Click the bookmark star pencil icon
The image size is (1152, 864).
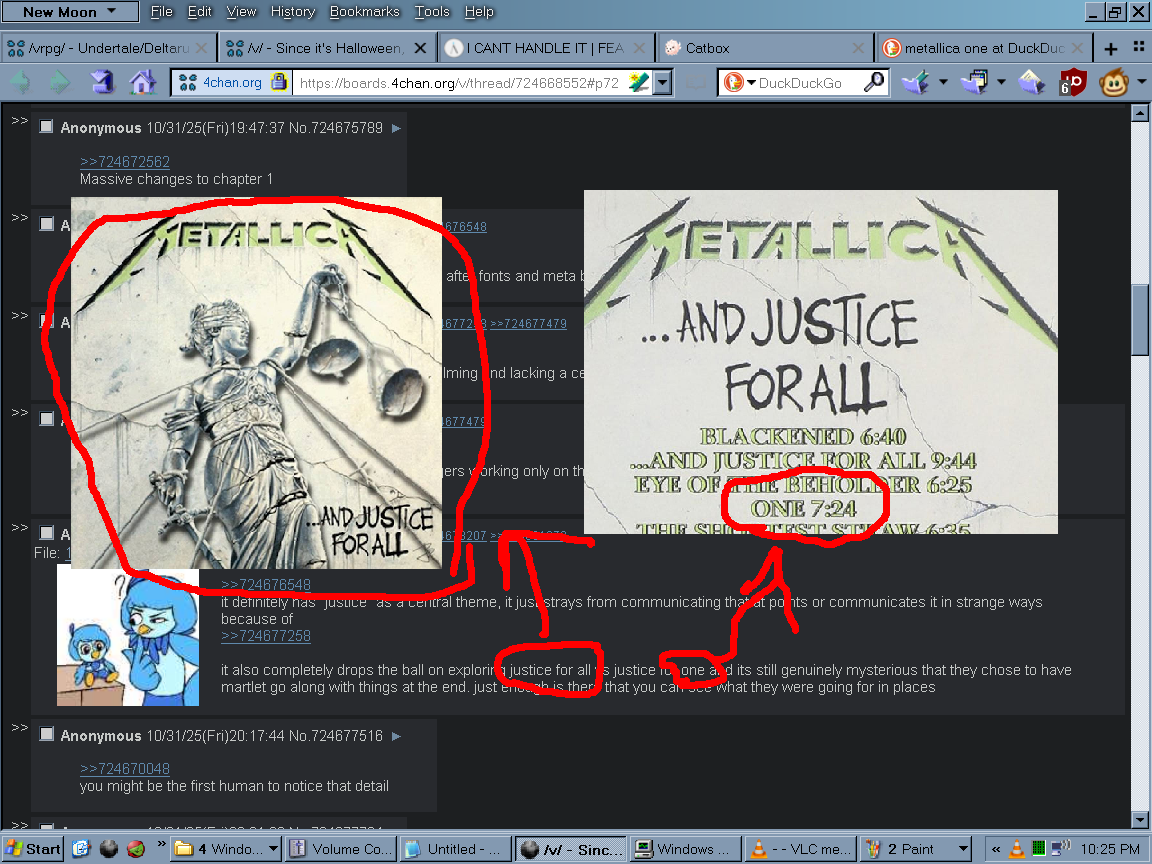[x=638, y=82]
